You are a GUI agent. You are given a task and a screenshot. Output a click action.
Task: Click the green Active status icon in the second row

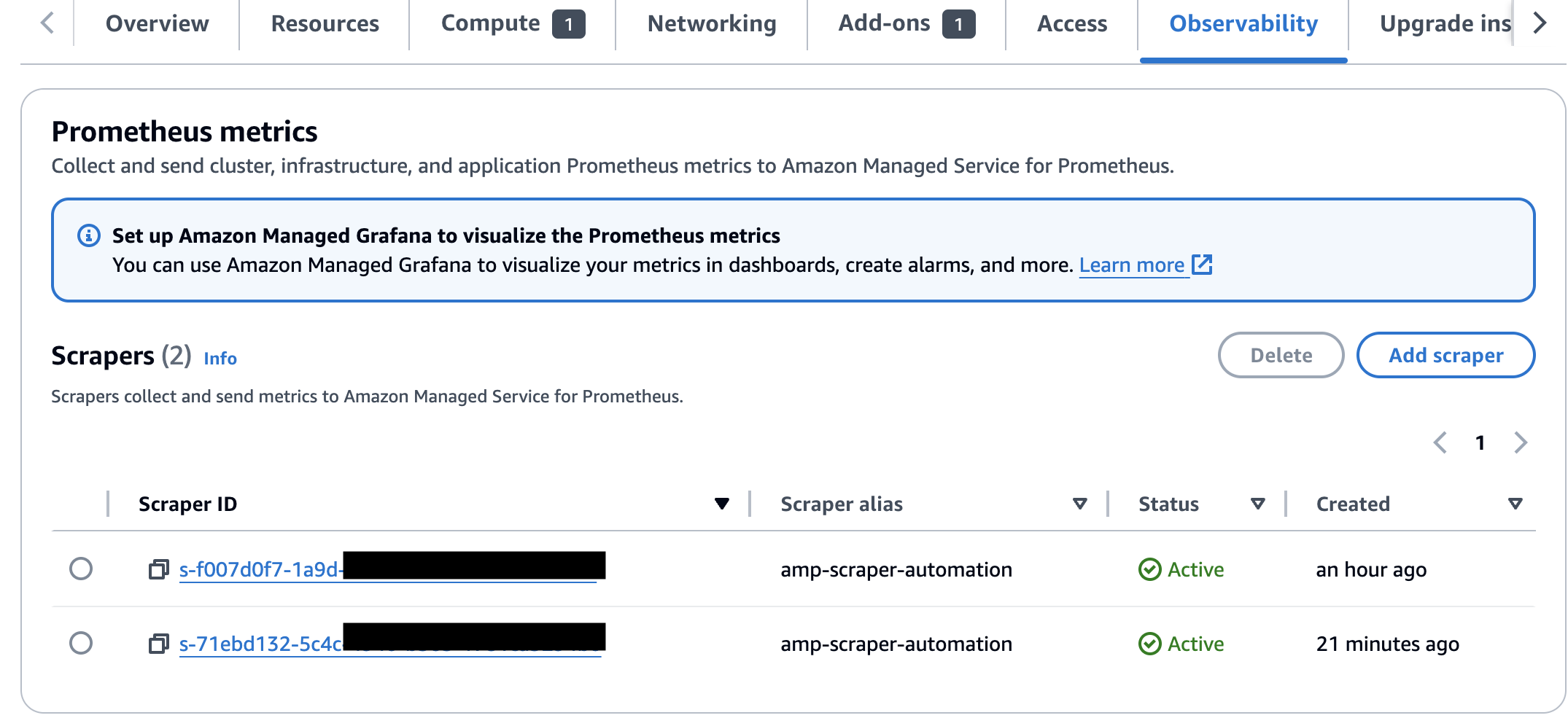[1150, 644]
